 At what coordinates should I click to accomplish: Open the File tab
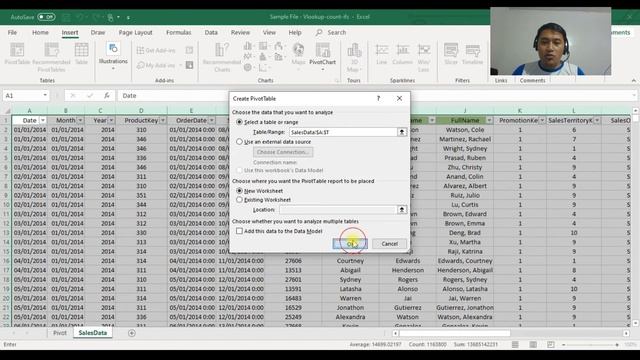12,32
